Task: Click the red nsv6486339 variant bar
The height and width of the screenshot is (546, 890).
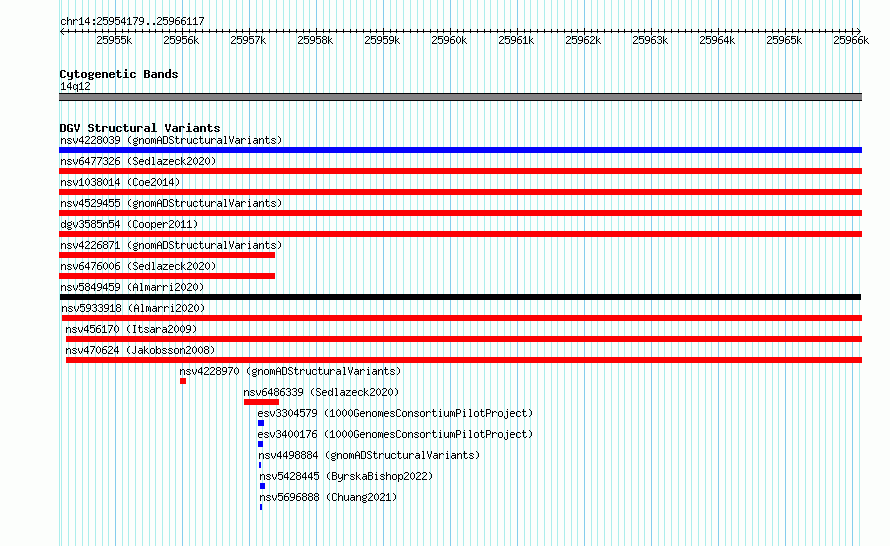Action: [x=261, y=402]
